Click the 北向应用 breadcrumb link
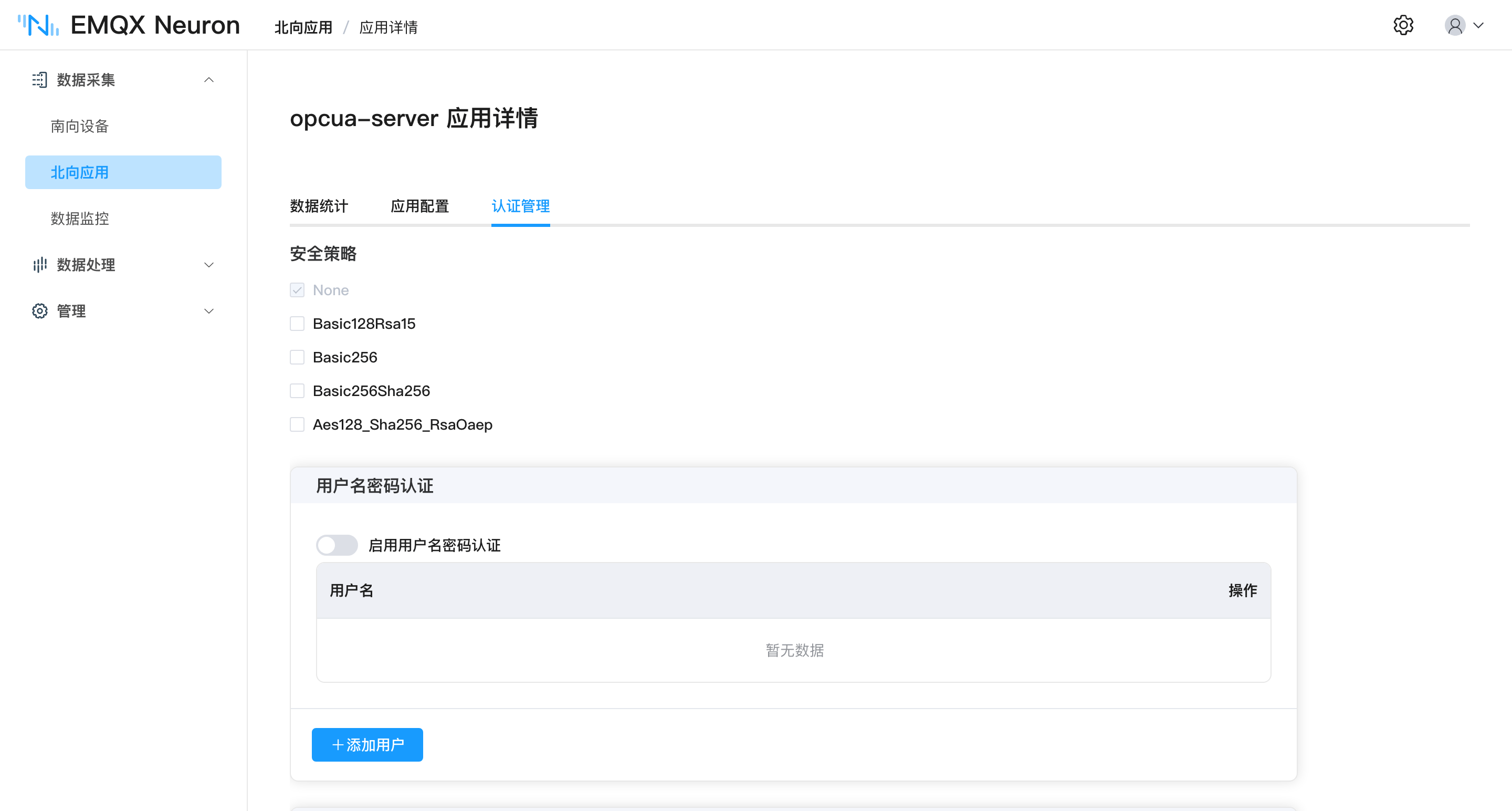This screenshot has height=811, width=1512. (303, 27)
